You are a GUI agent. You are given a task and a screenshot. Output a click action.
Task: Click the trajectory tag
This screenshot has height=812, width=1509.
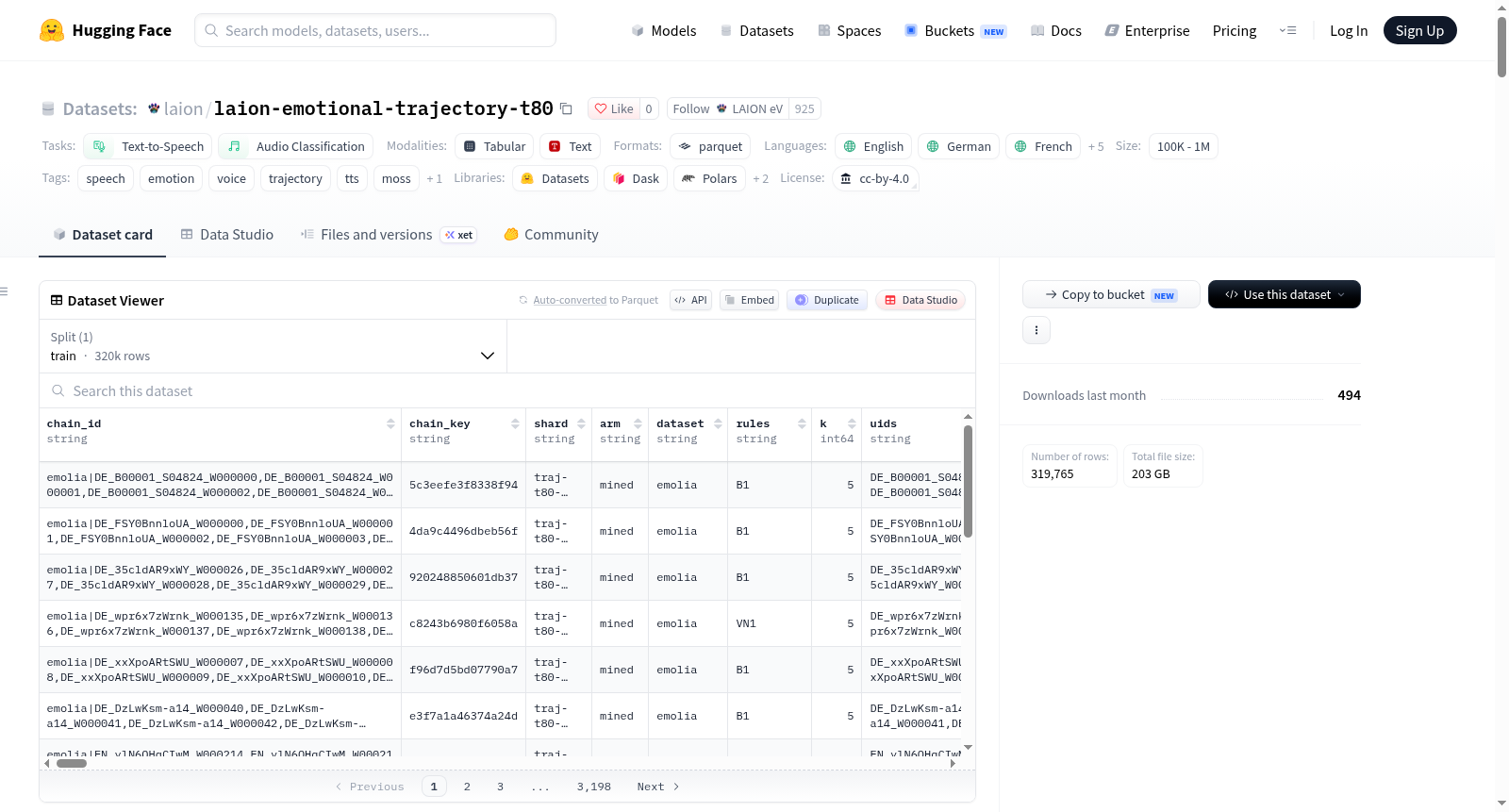pyautogui.click(x=295, y=178)
